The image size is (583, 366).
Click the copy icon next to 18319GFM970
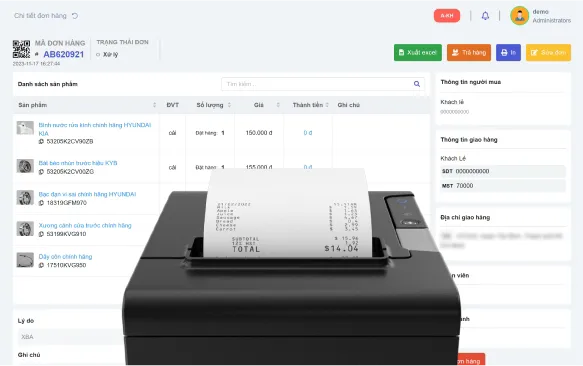(x=41, y=203)
